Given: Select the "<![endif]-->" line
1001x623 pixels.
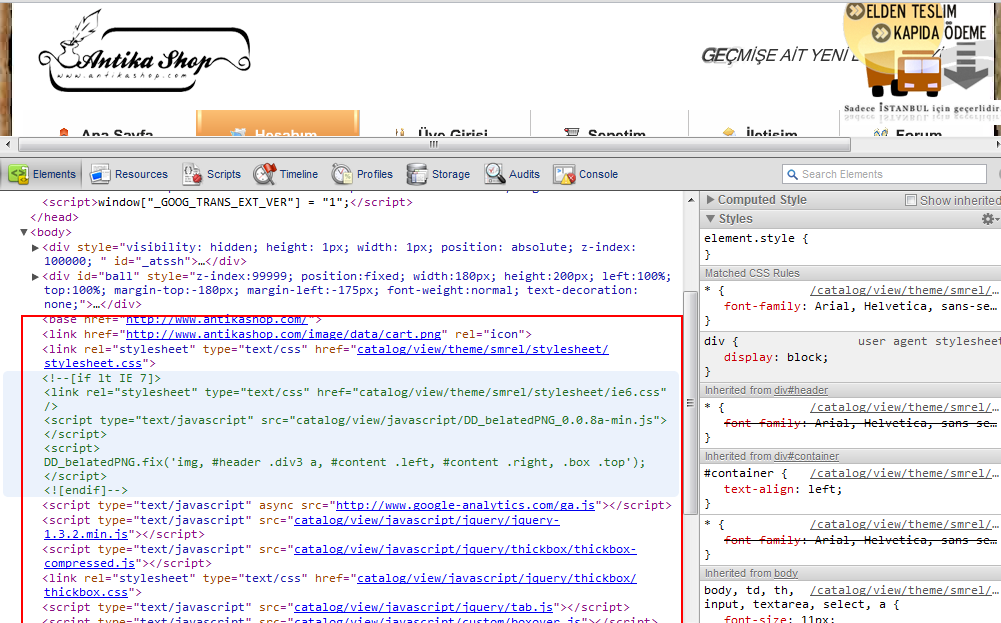Looking at the screenshot, I should (x=86, y=491).
